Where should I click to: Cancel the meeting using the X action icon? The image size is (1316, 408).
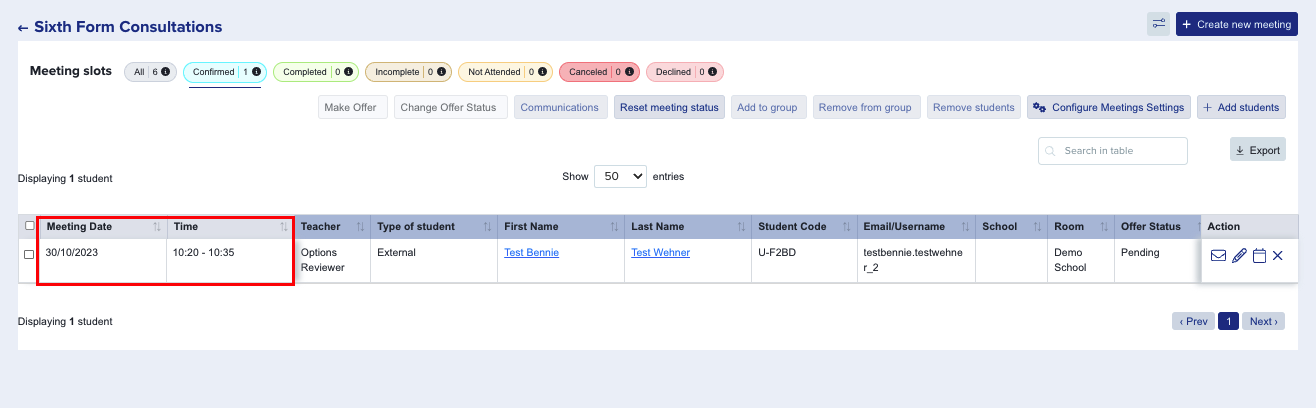(x=1278, y=256)
